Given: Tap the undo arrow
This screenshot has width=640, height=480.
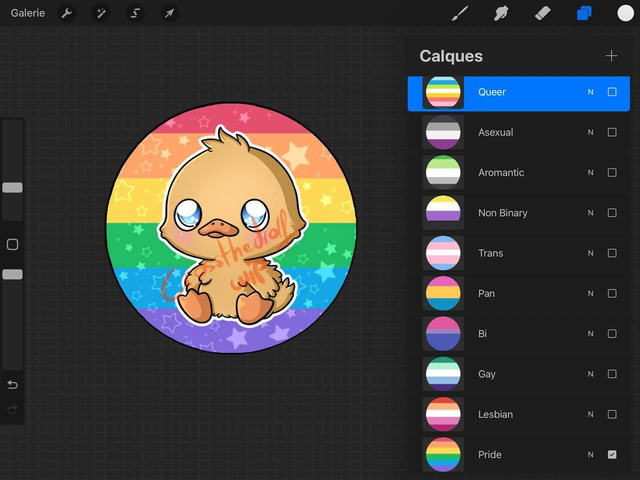Looking at the screenshot, I should coord(12,384).
